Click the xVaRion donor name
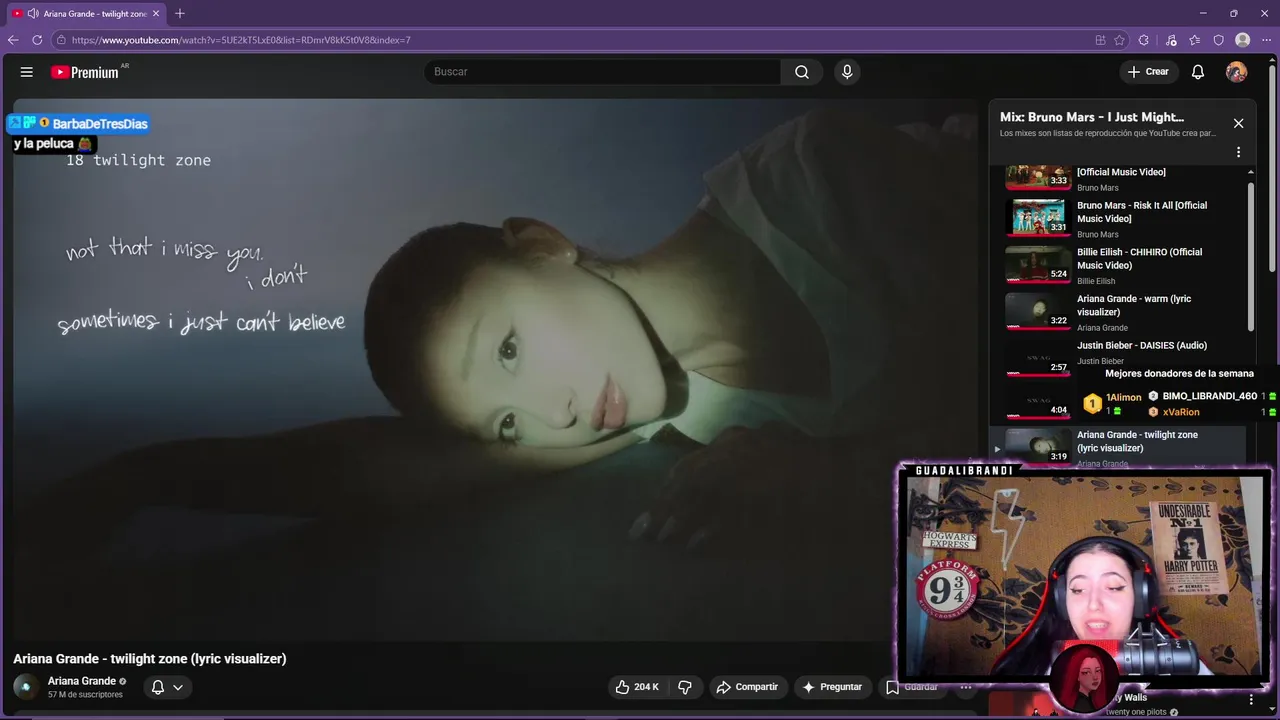The height and width of the screenshot is (720, 1280). click(x=1181, y=412)
